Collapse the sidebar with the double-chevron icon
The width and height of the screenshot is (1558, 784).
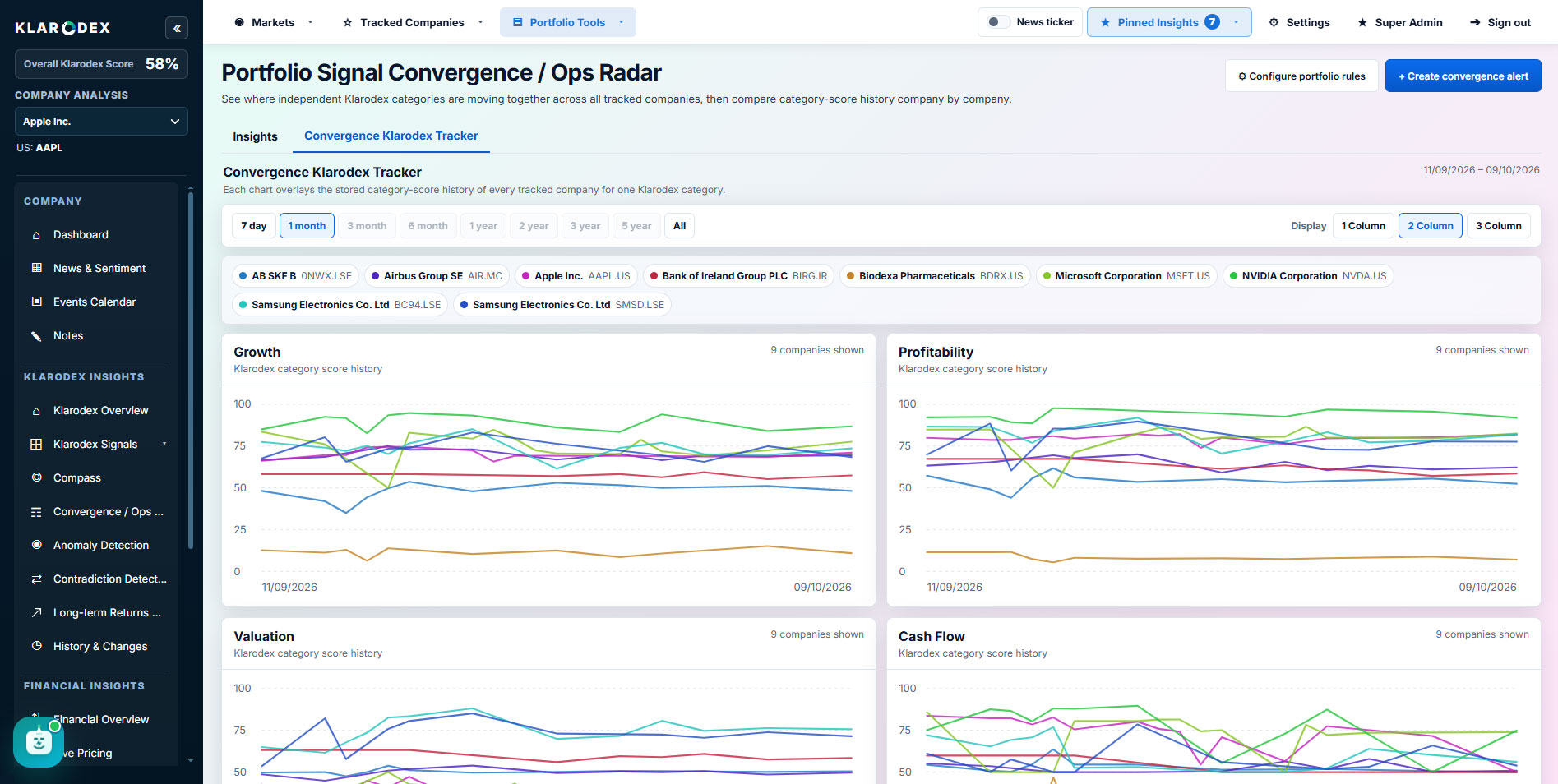click(x=177, y=28)
